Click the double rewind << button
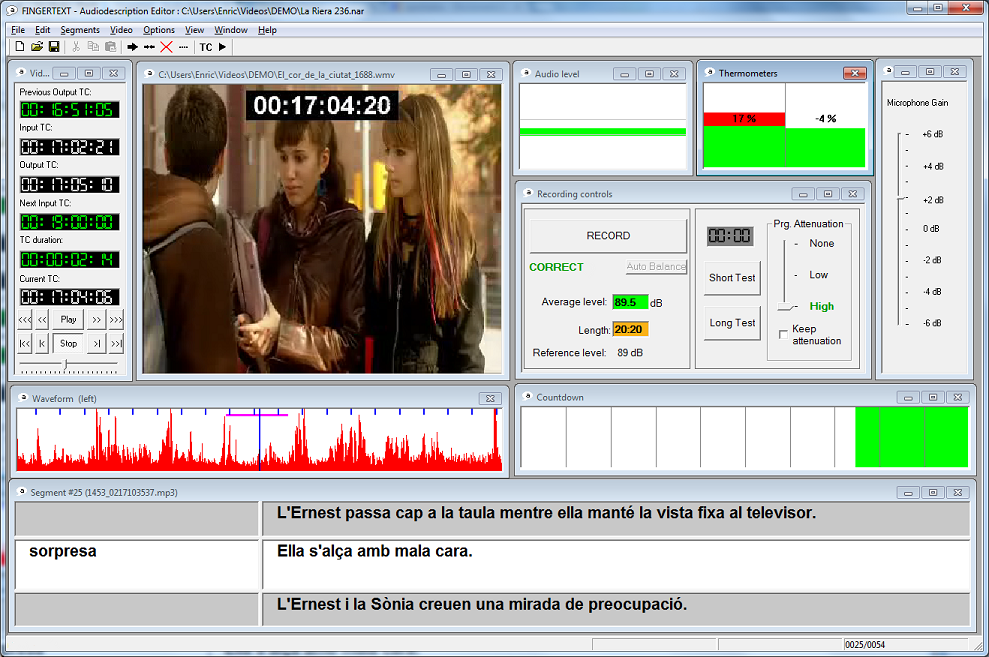The width and height of the screenshot is (989, 657). click(x=42, y=320)
